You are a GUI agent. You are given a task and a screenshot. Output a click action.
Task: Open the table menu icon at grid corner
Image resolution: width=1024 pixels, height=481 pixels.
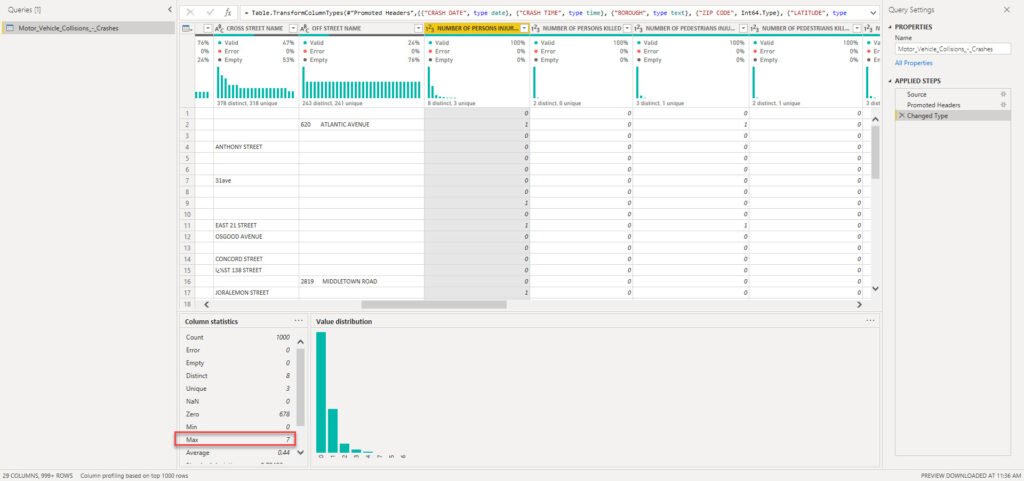coord(187,29)
